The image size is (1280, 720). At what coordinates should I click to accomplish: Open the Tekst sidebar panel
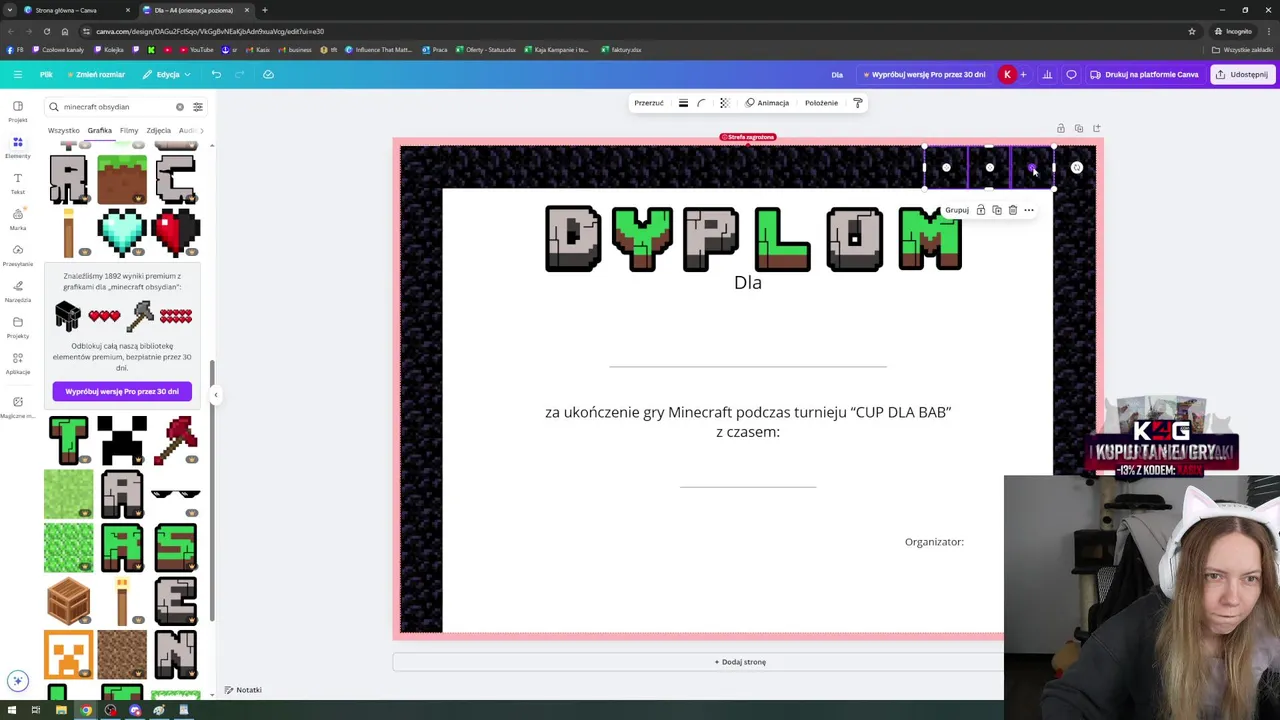click(17, 183)
